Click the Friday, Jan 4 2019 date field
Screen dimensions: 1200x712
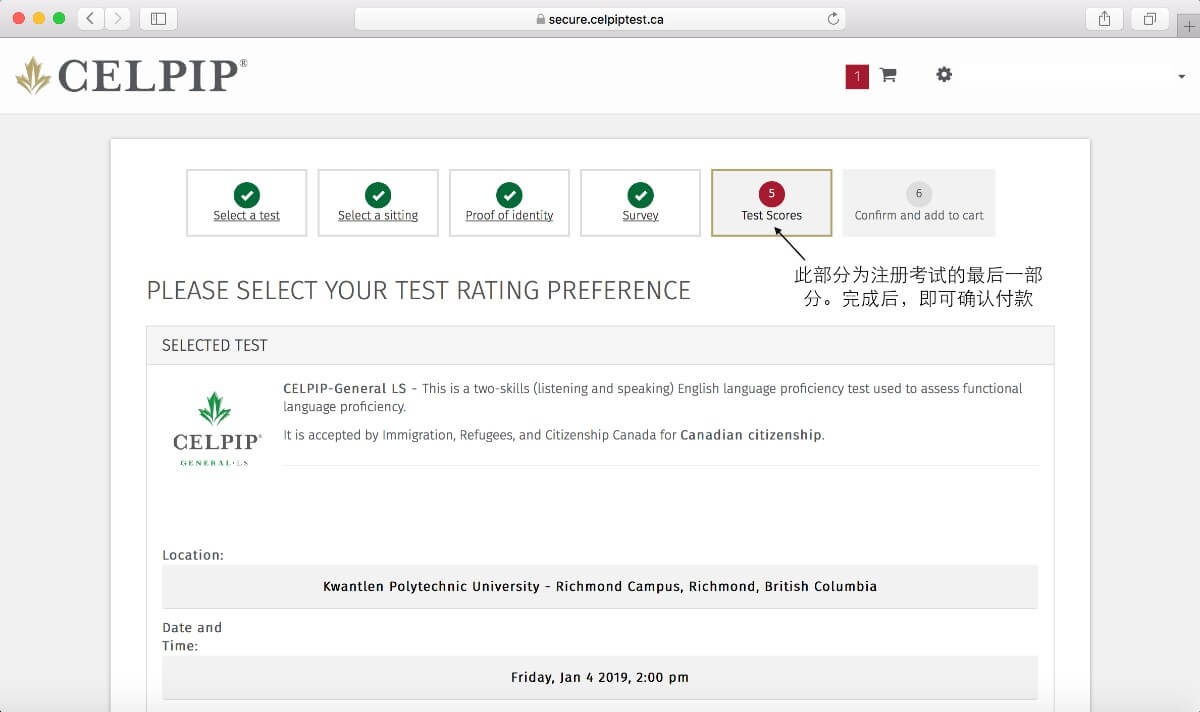point(600,677)
